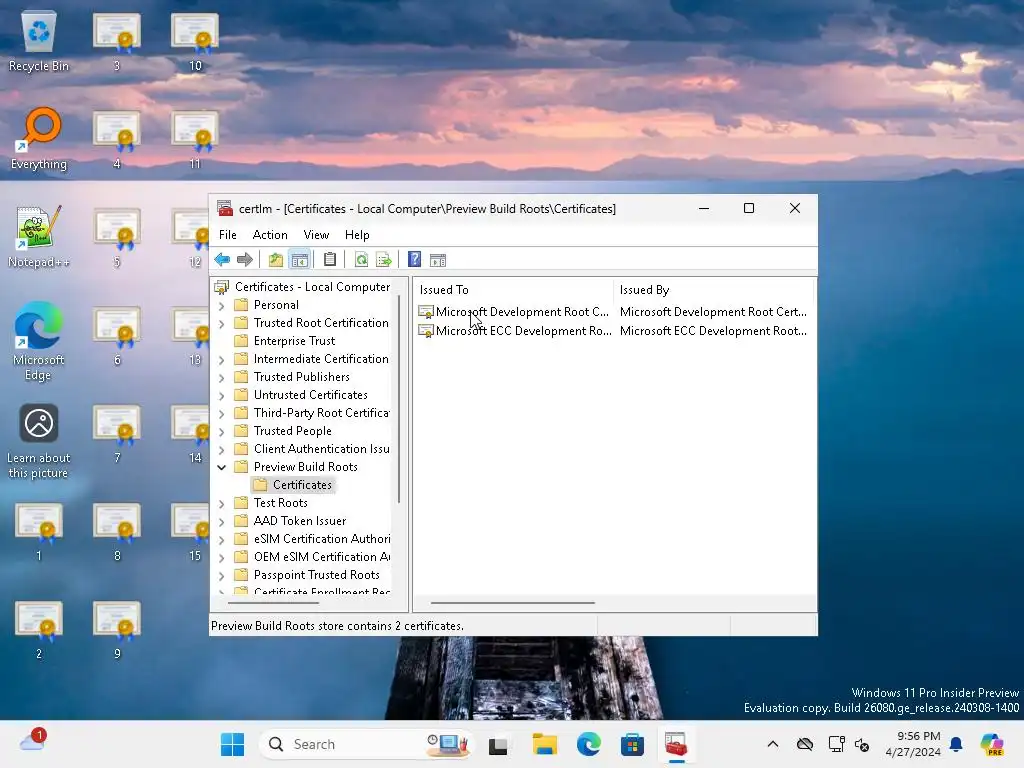Open the Action menu

click(270, 234)
